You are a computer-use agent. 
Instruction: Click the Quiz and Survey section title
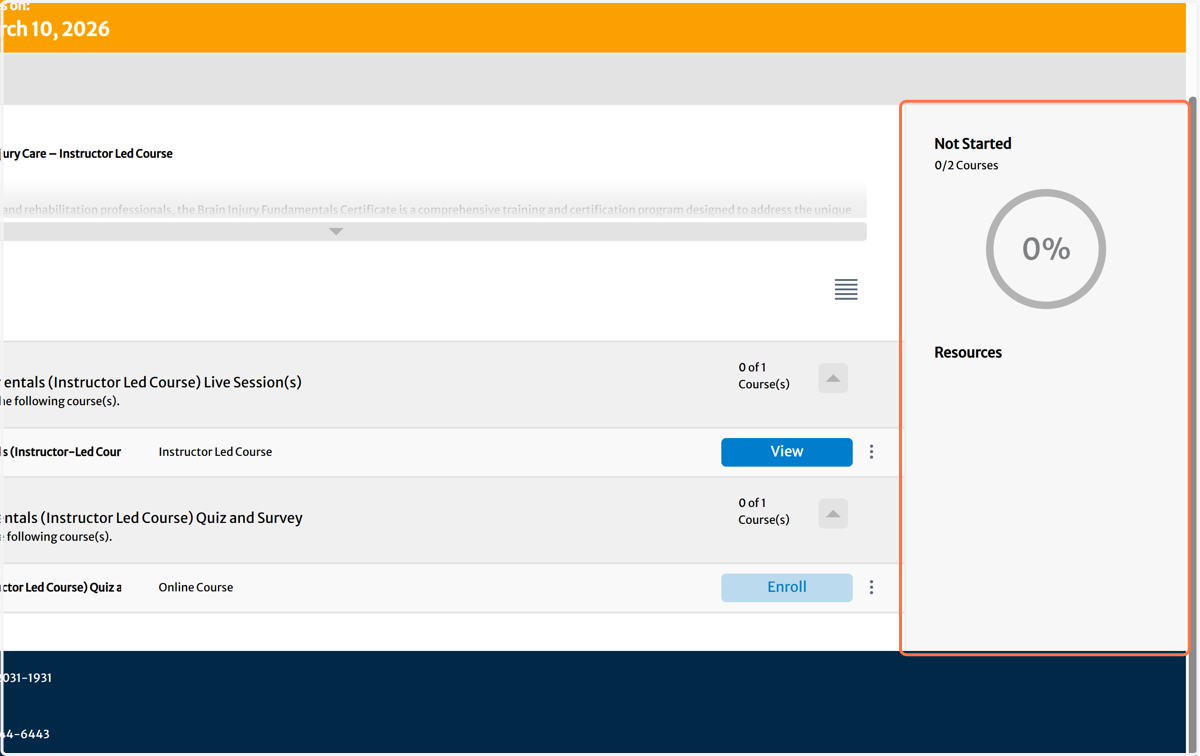tap(151, 518)
